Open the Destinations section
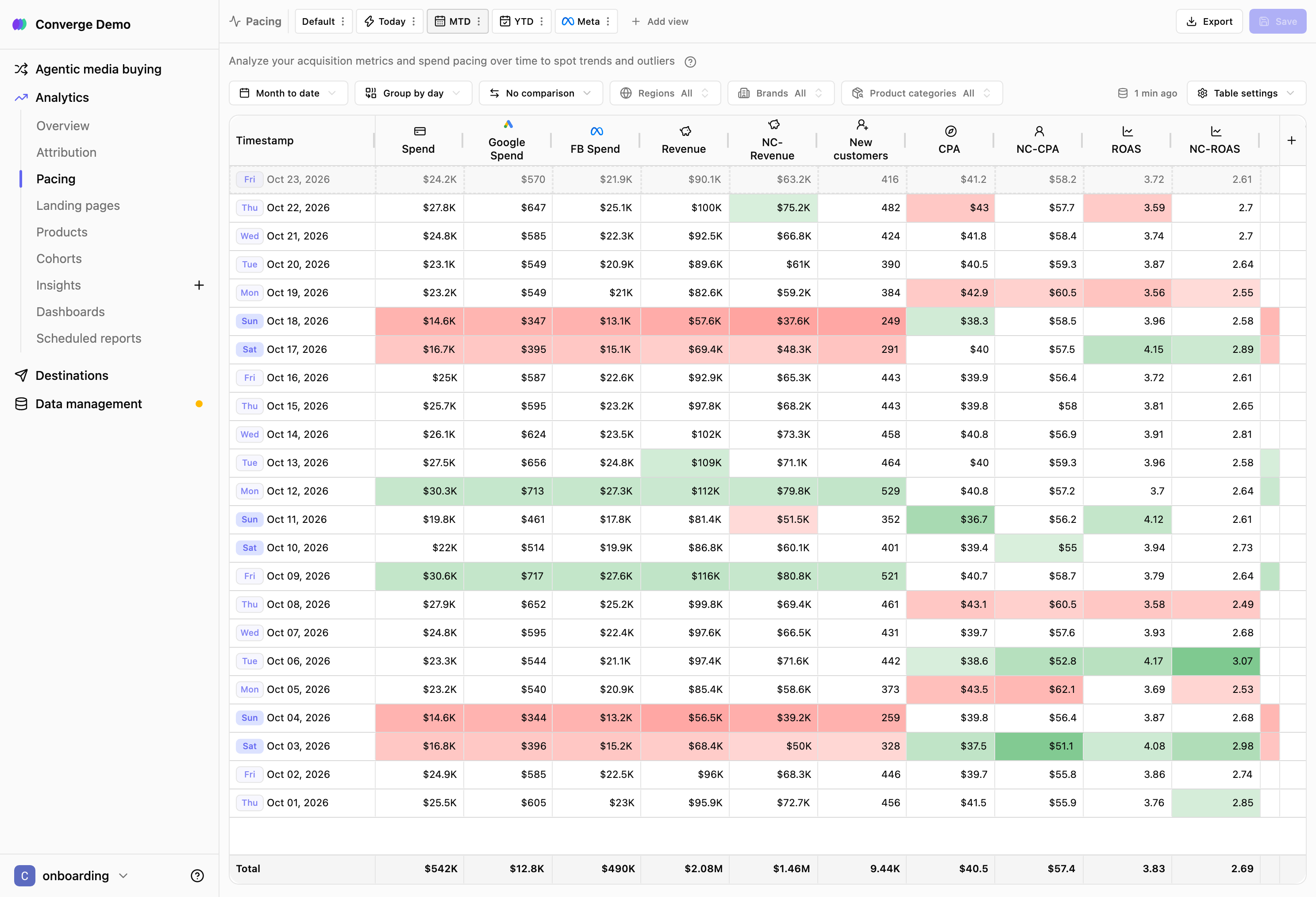The image size is (1316, 897). pos(71,376)
